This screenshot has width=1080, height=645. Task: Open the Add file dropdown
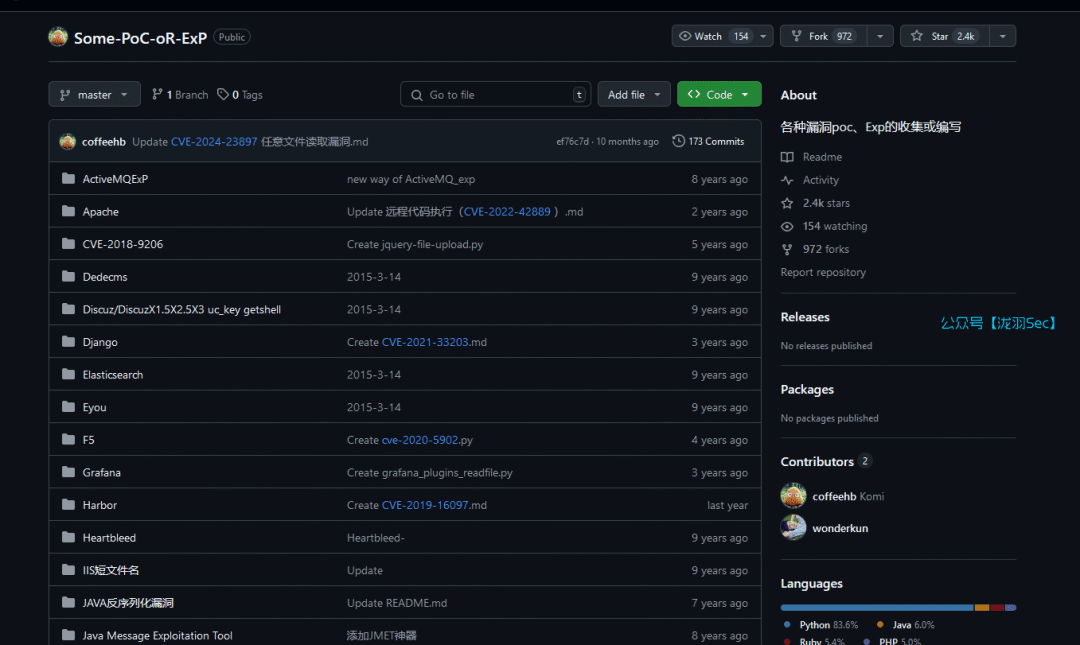[634, 94]
